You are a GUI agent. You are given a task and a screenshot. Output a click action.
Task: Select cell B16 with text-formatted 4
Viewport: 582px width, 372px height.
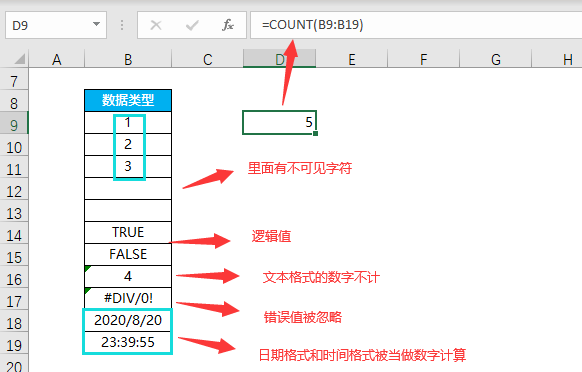[x=128, y=276]
